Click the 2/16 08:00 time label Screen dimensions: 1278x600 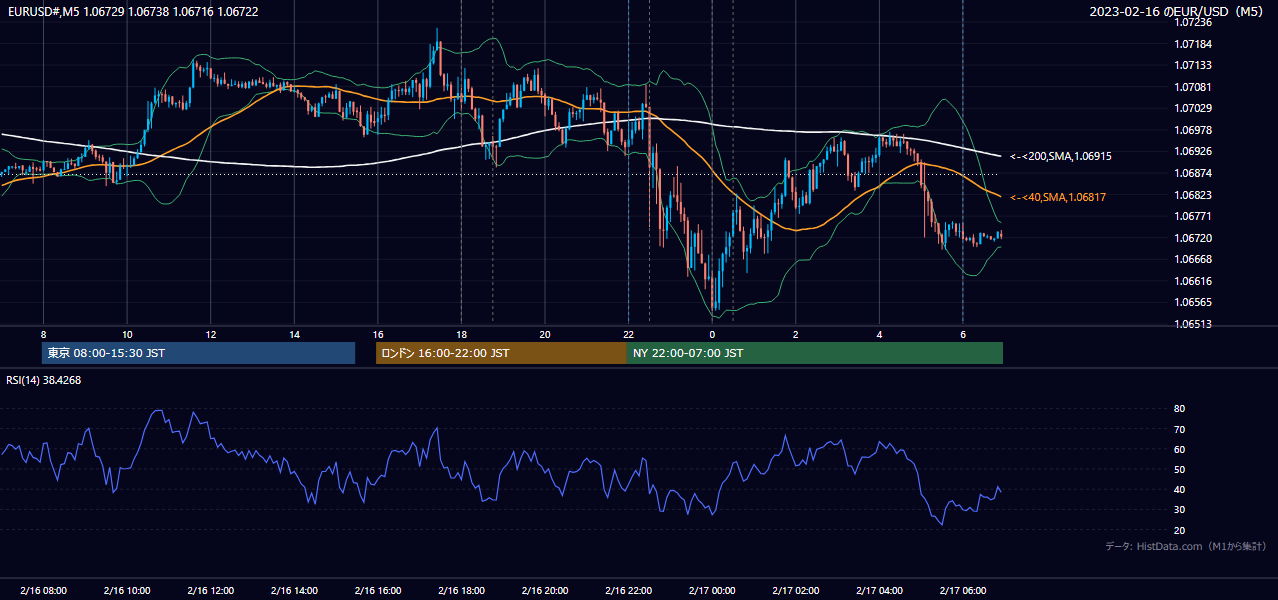pyautogui.click(x=43, y=591)
